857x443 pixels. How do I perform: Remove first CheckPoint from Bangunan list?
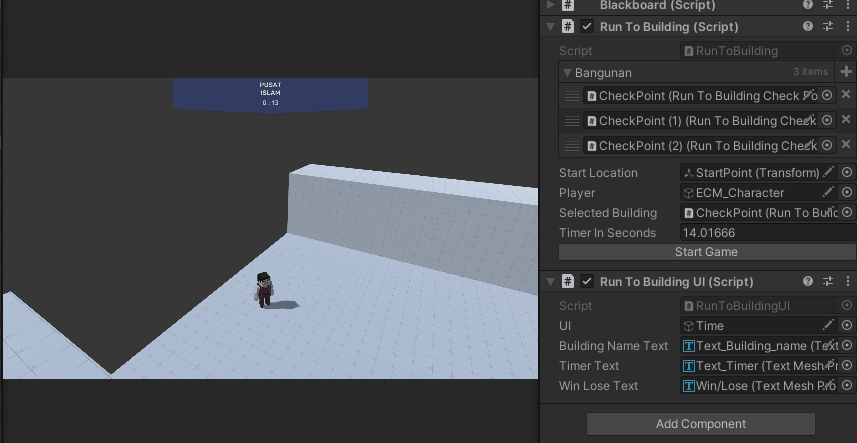846,95
